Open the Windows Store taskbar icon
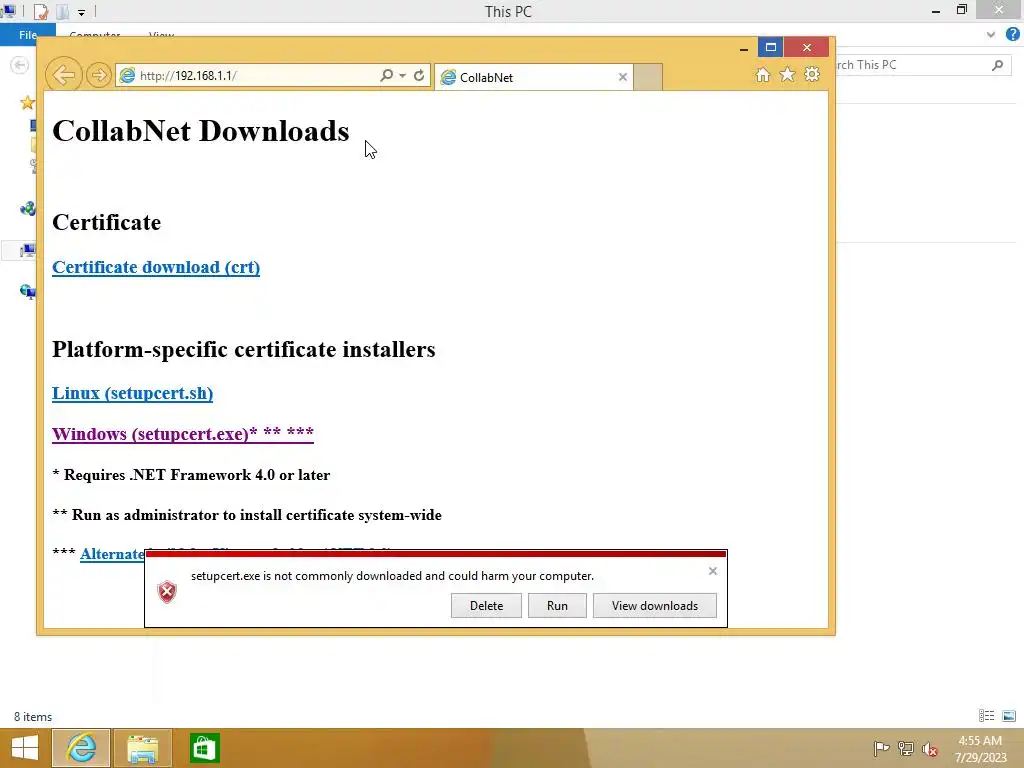The height and width of the screenshot is (768, 1024). point(204,748)
